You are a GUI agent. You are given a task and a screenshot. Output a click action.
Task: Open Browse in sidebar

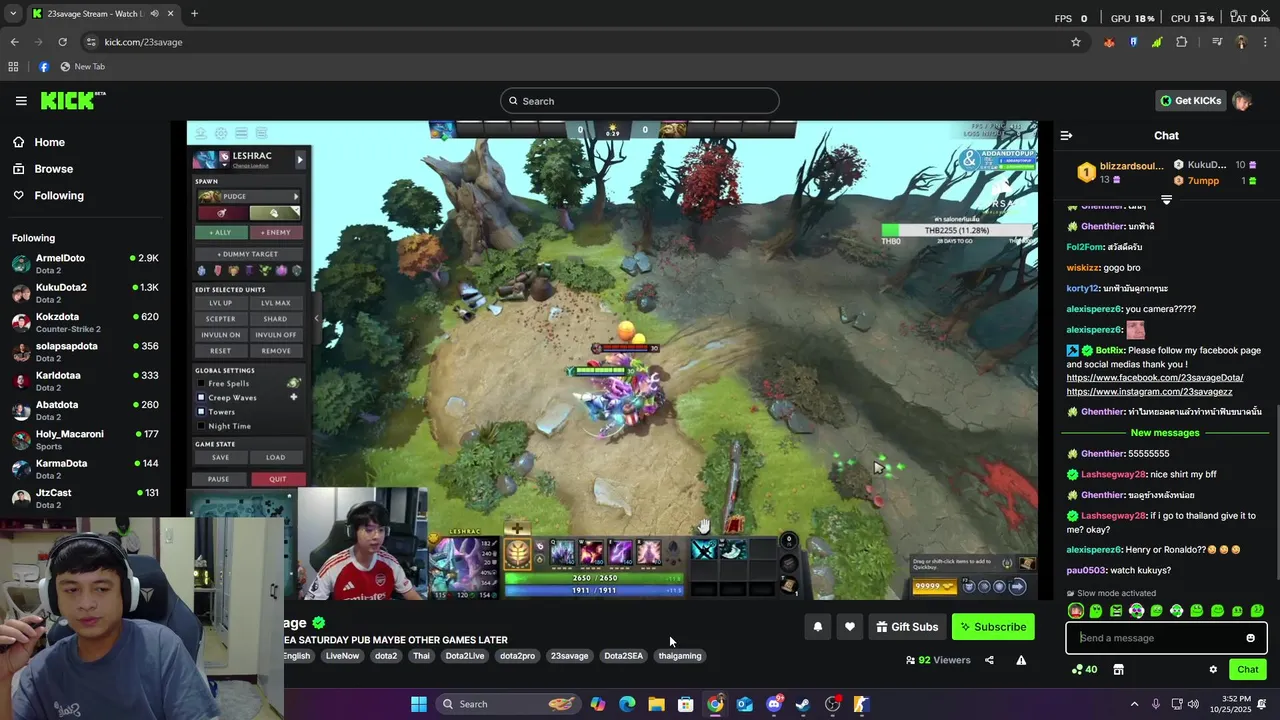point(54,169)
